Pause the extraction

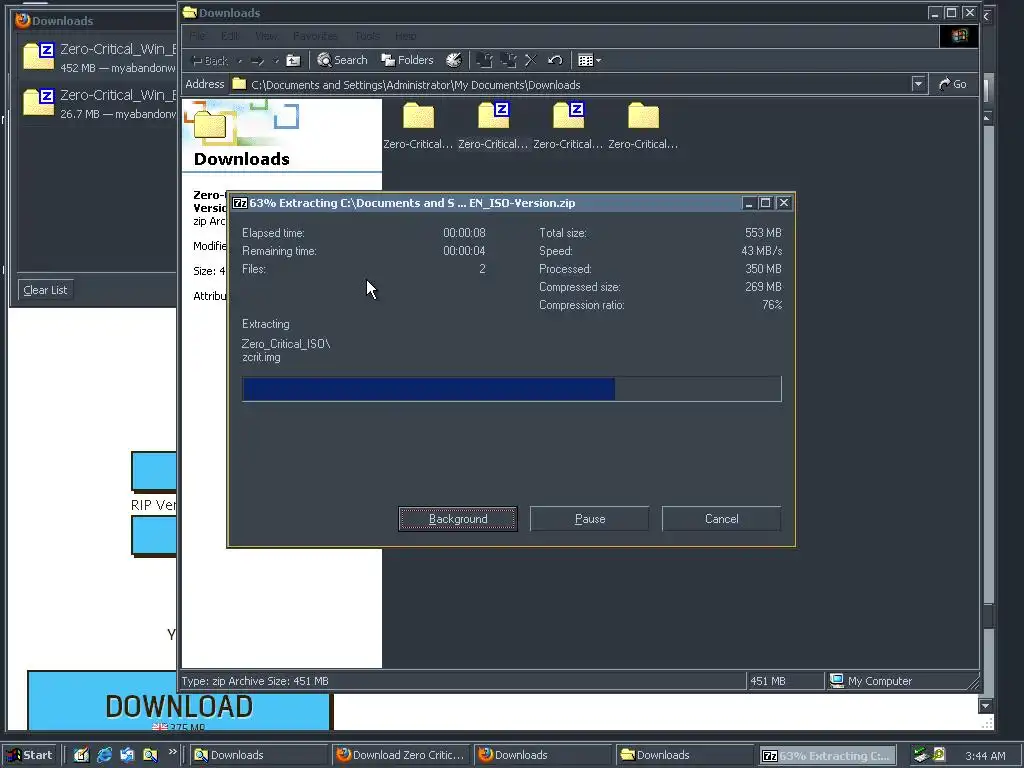click(x=590, y=519)
